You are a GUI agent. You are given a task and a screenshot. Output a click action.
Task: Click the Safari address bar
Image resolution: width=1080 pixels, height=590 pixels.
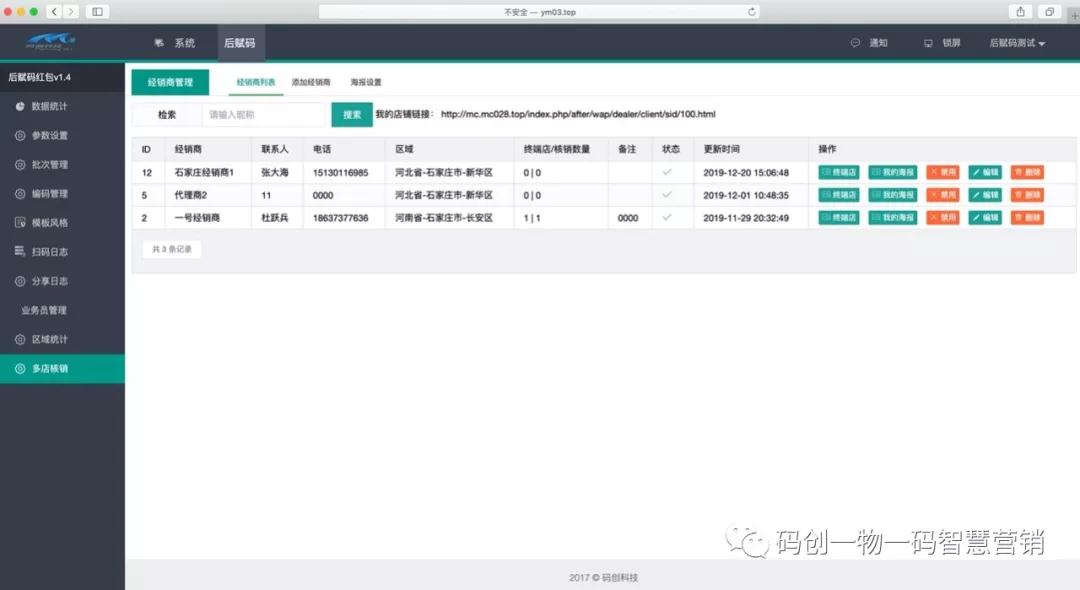(539, 12)
